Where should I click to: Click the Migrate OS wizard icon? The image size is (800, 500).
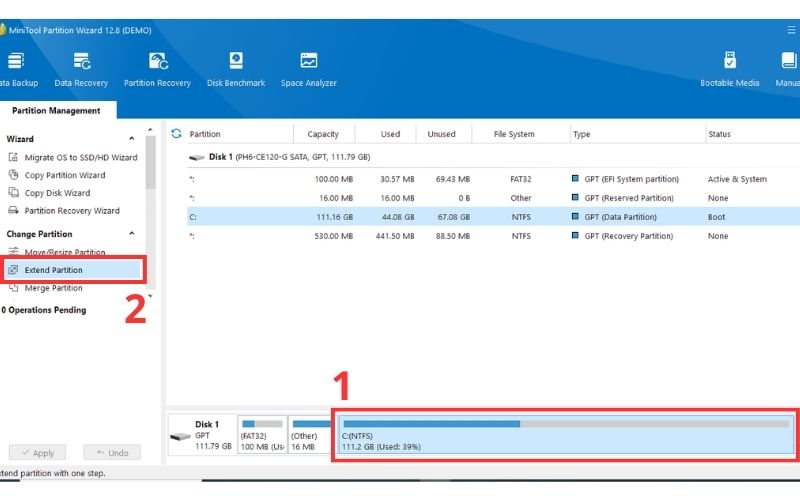13,157
